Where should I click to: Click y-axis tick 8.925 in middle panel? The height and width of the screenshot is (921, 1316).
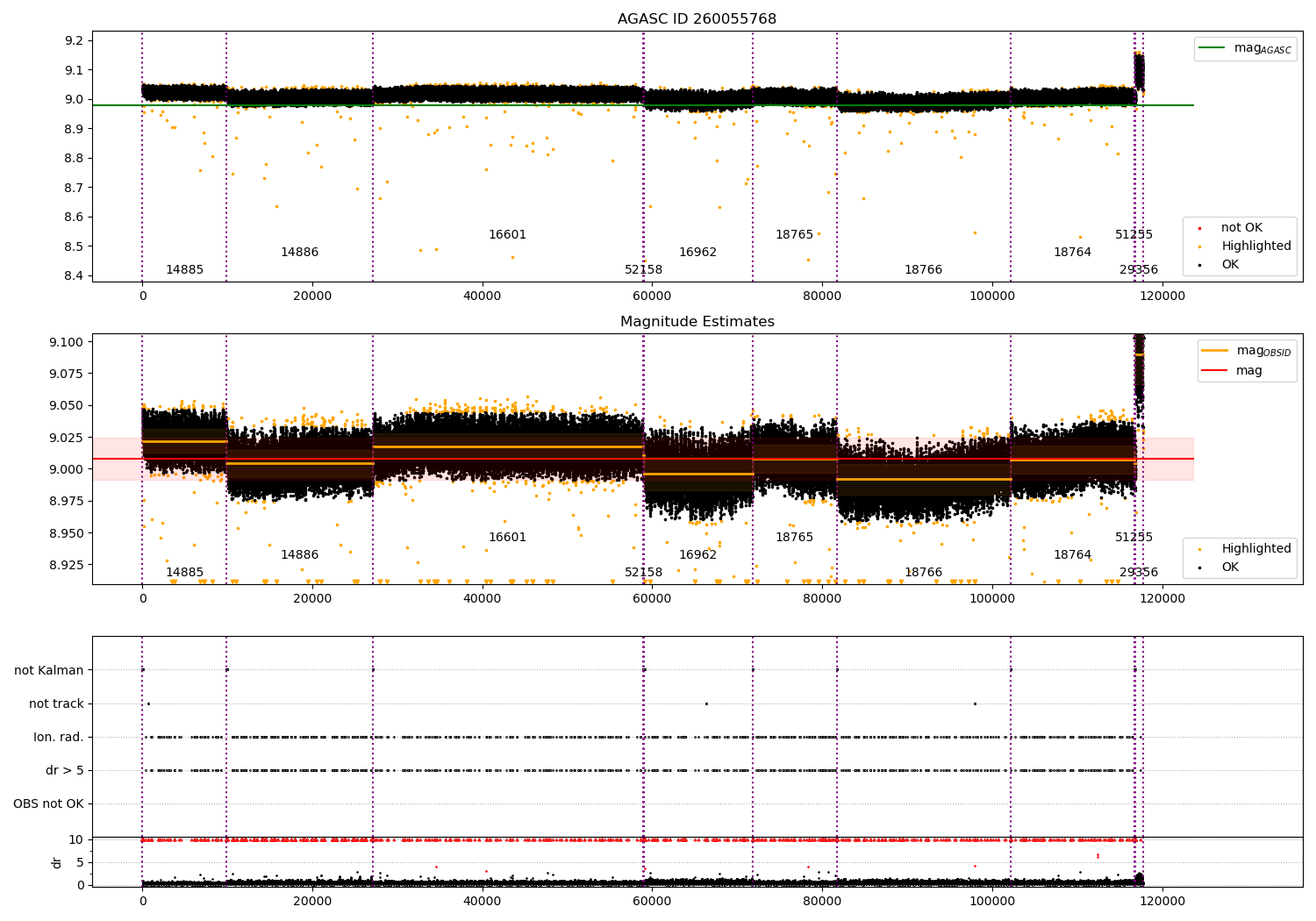tap(67, 565)
